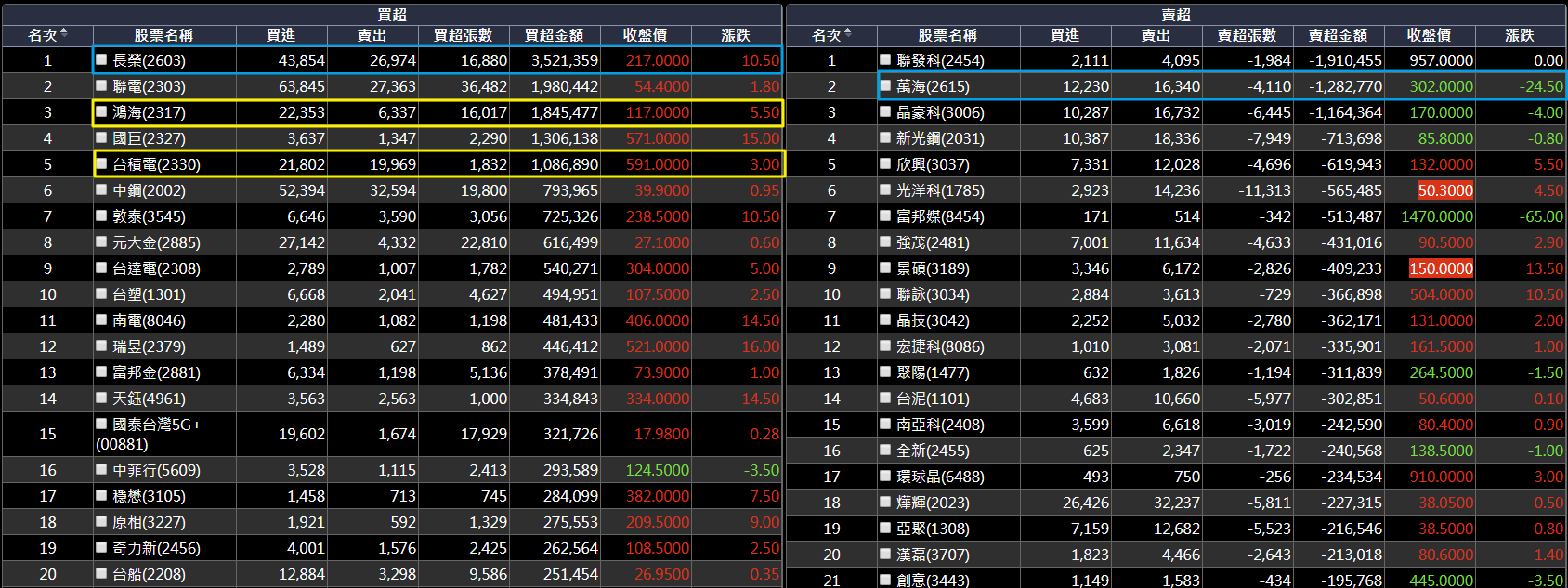This screenshot has height=588, width=1568.
Task: Select the checkbox next to 台船(2208)
Action: coord(102,573)
